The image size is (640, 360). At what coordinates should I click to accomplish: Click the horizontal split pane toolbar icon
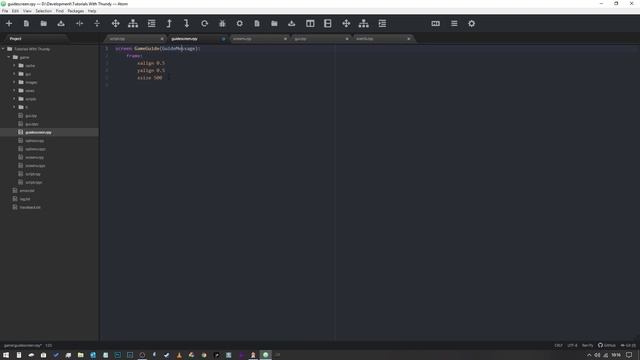click(x=79, y=24)
